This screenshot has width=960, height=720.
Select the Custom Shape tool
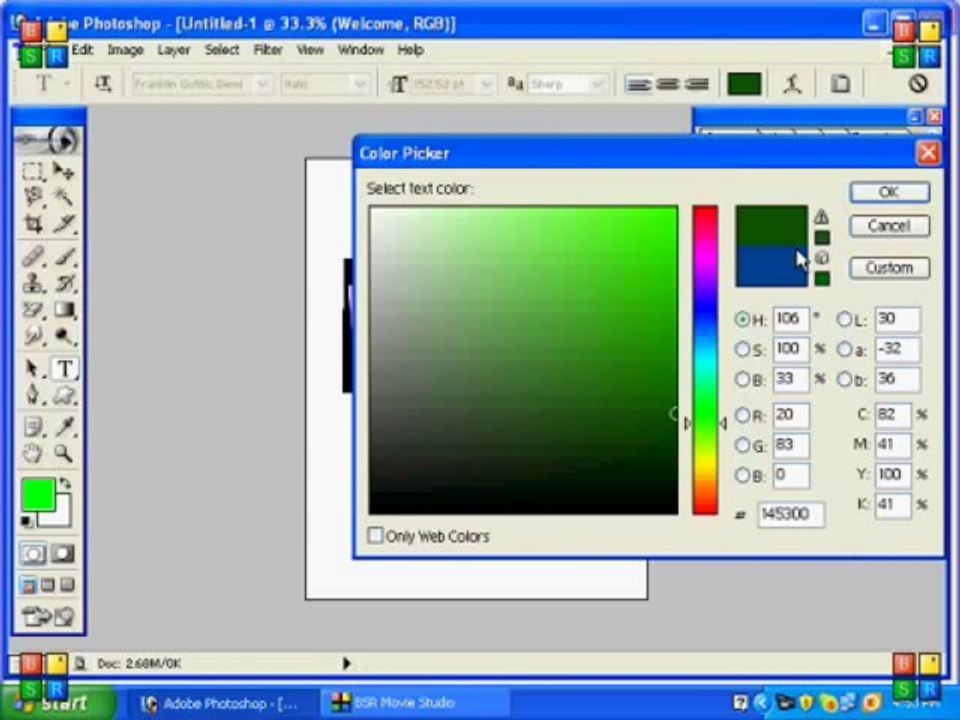(64, 396)
